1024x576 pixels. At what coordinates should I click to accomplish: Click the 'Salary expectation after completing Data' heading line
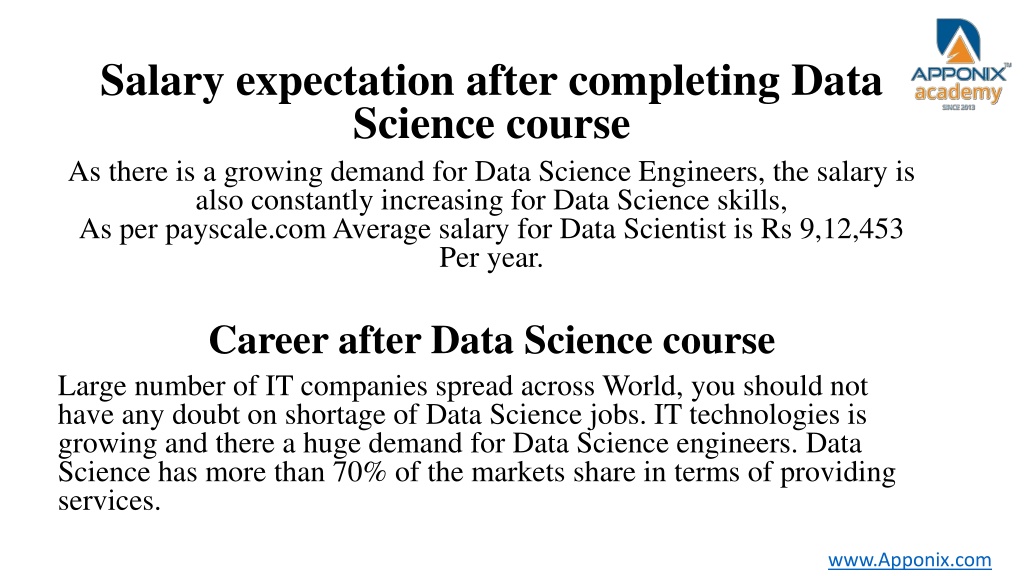(491, 81)
